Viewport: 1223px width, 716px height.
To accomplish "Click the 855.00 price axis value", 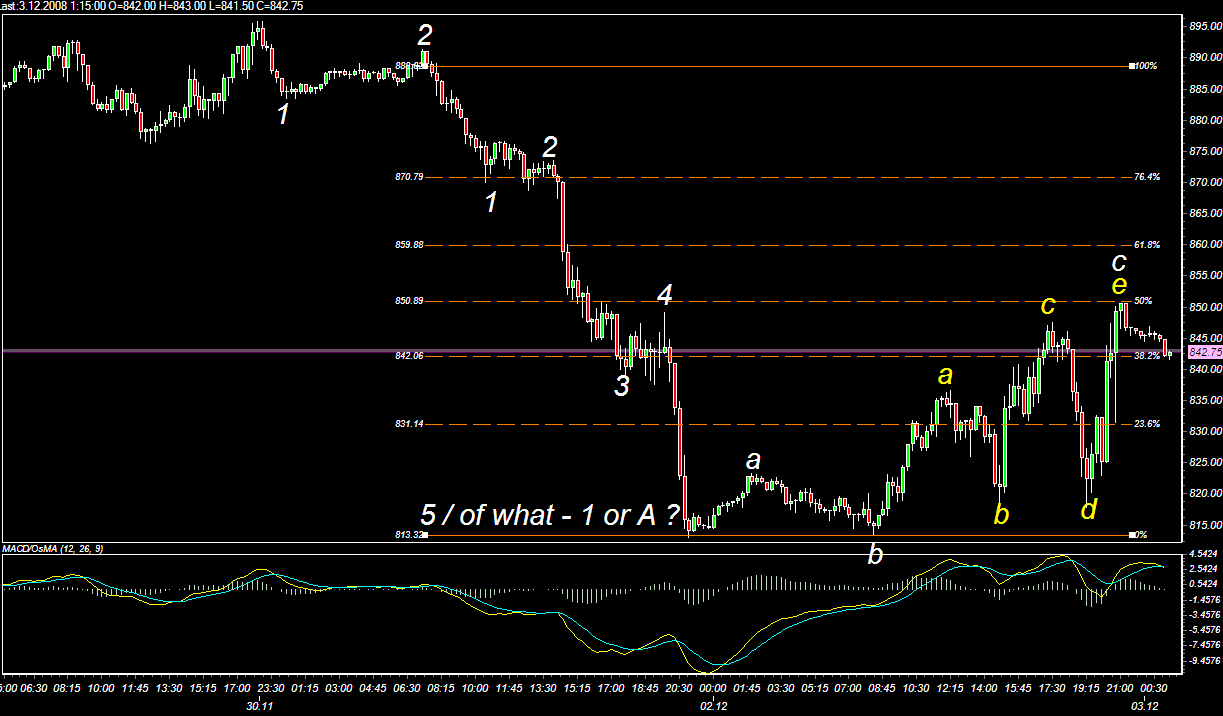I will pos(1203,275).
